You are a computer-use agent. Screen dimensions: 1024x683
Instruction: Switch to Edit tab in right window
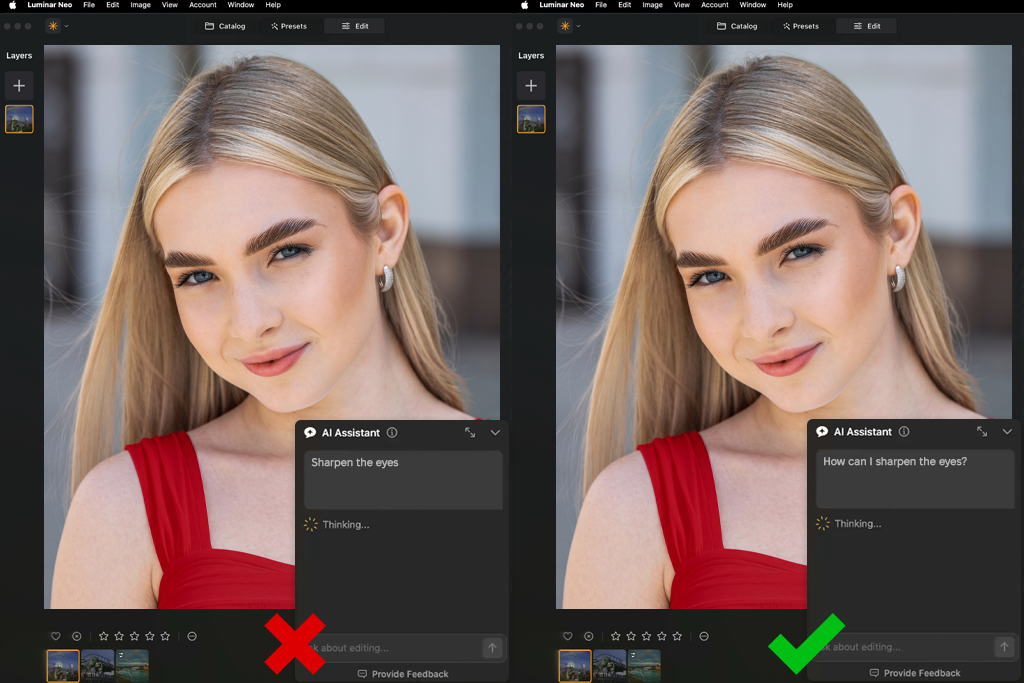867,26
